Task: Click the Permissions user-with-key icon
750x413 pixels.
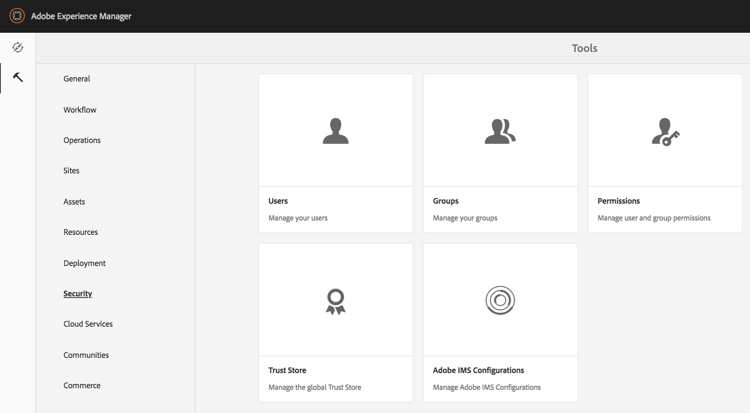Action: tap(665, 132)
